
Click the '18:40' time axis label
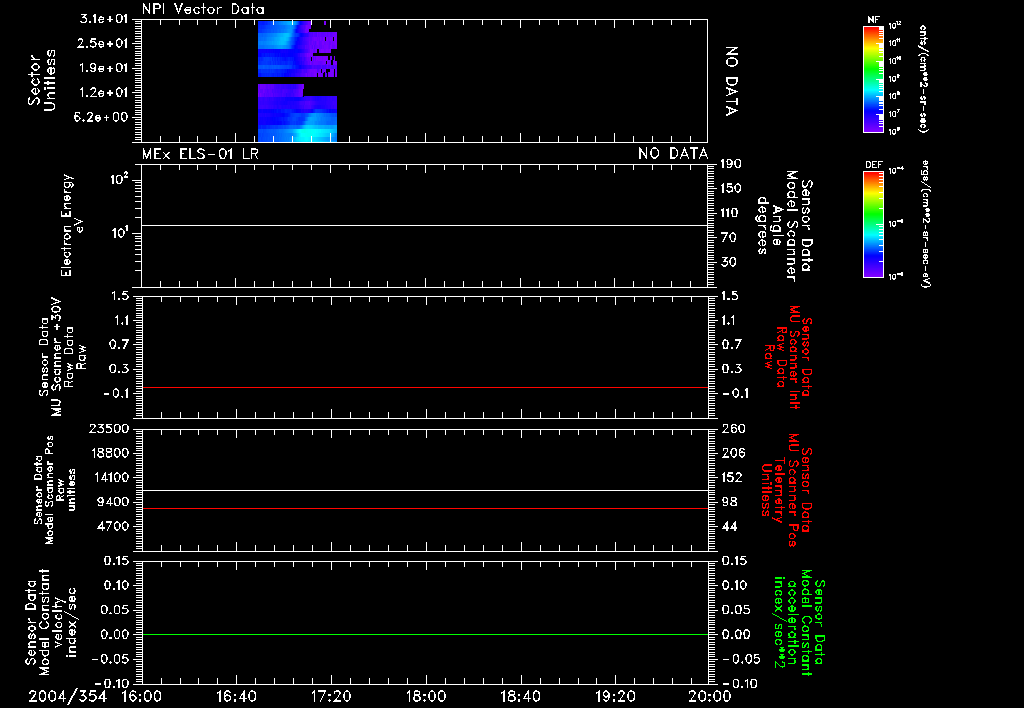pyautogui.click(x=520, y=696)
